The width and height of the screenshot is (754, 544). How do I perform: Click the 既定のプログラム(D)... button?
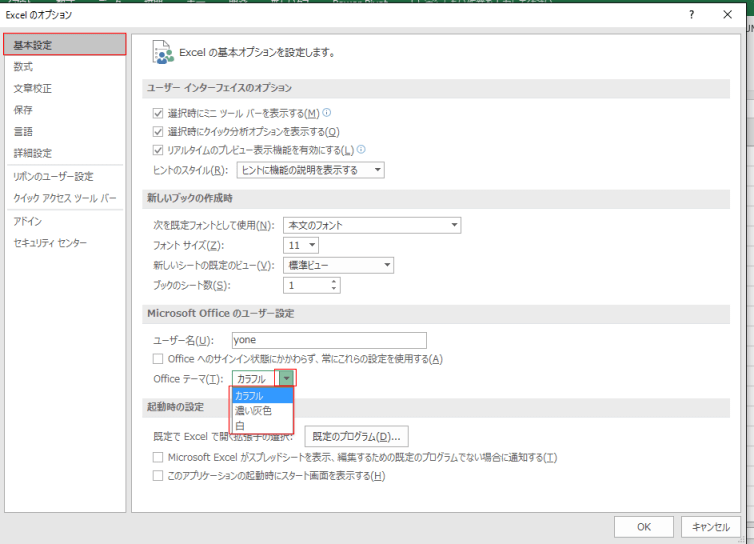pyautogui.click(x=356, y=436)
